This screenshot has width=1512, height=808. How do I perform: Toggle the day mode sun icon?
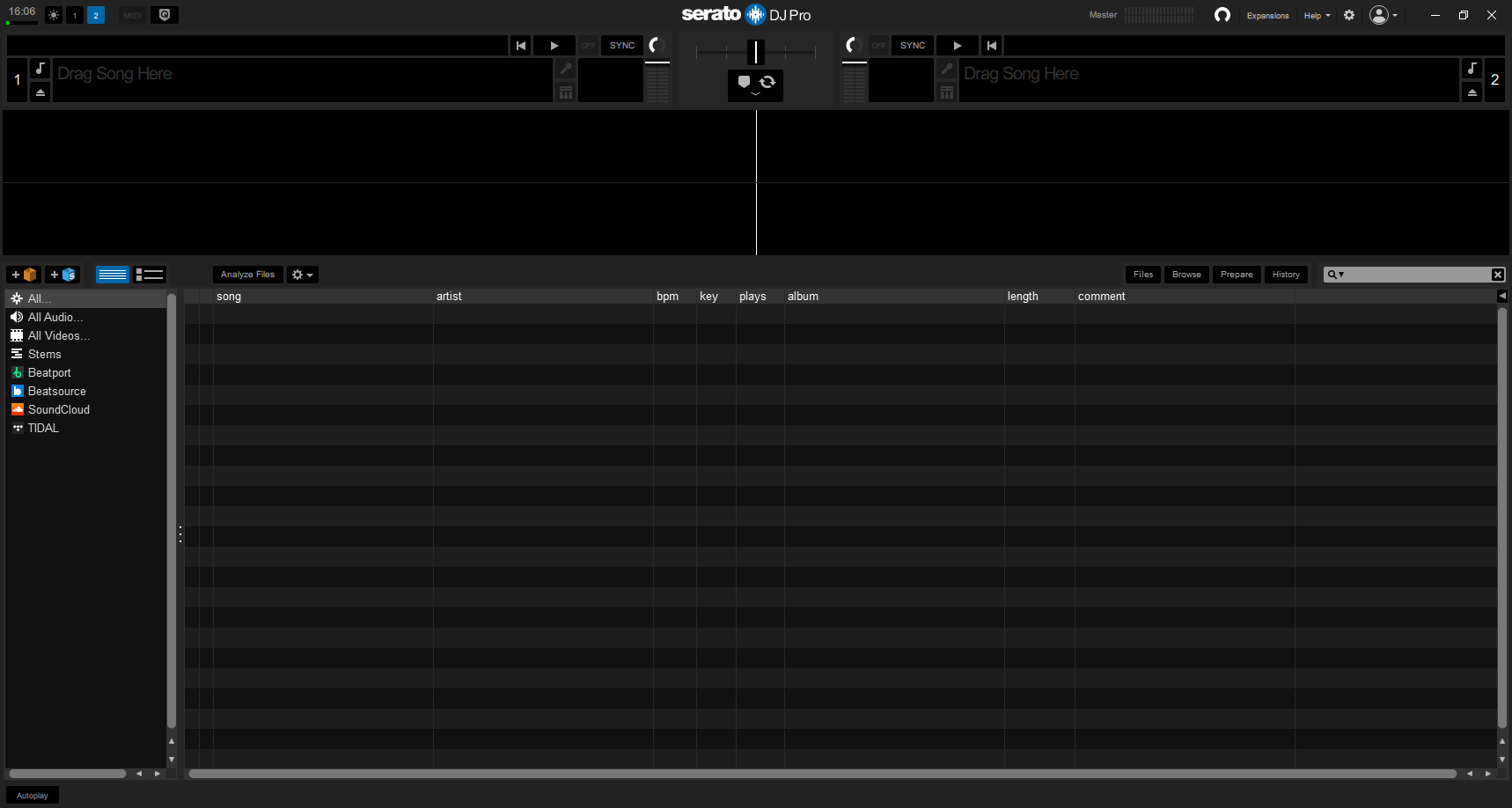pos(54,15)
